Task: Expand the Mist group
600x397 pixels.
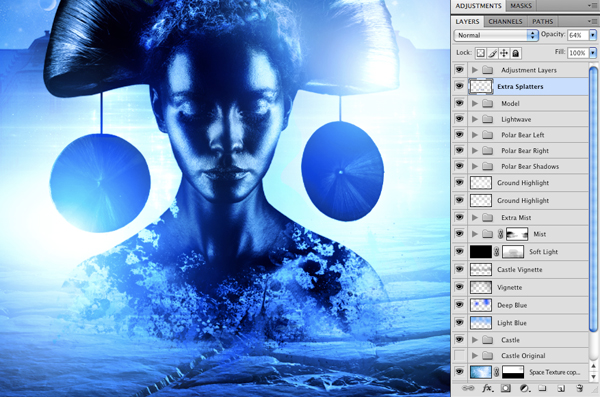Action: click(474, 234)
